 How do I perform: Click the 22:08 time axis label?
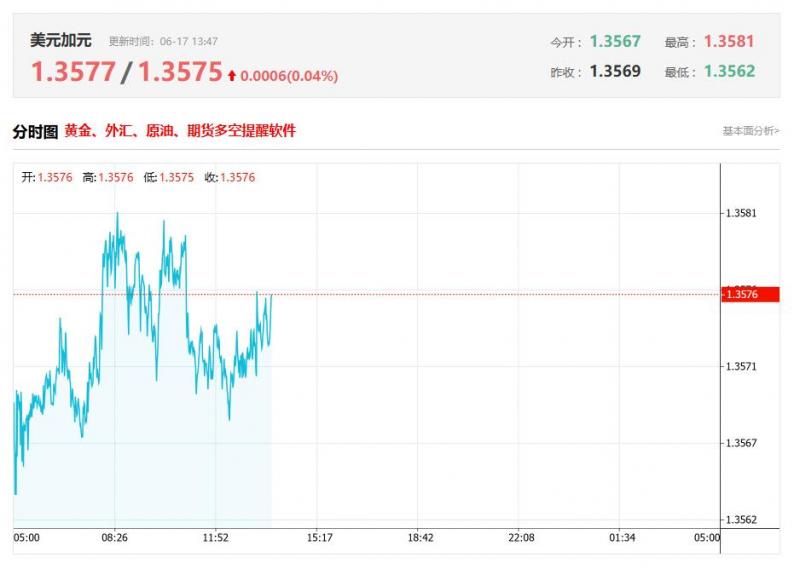(x=521, y=538)
